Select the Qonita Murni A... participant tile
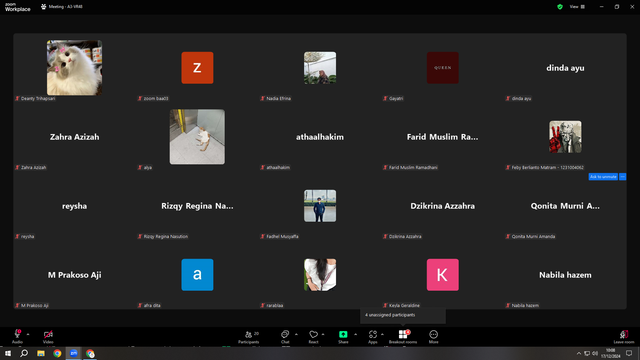The image size is (640, 360). 565,206
